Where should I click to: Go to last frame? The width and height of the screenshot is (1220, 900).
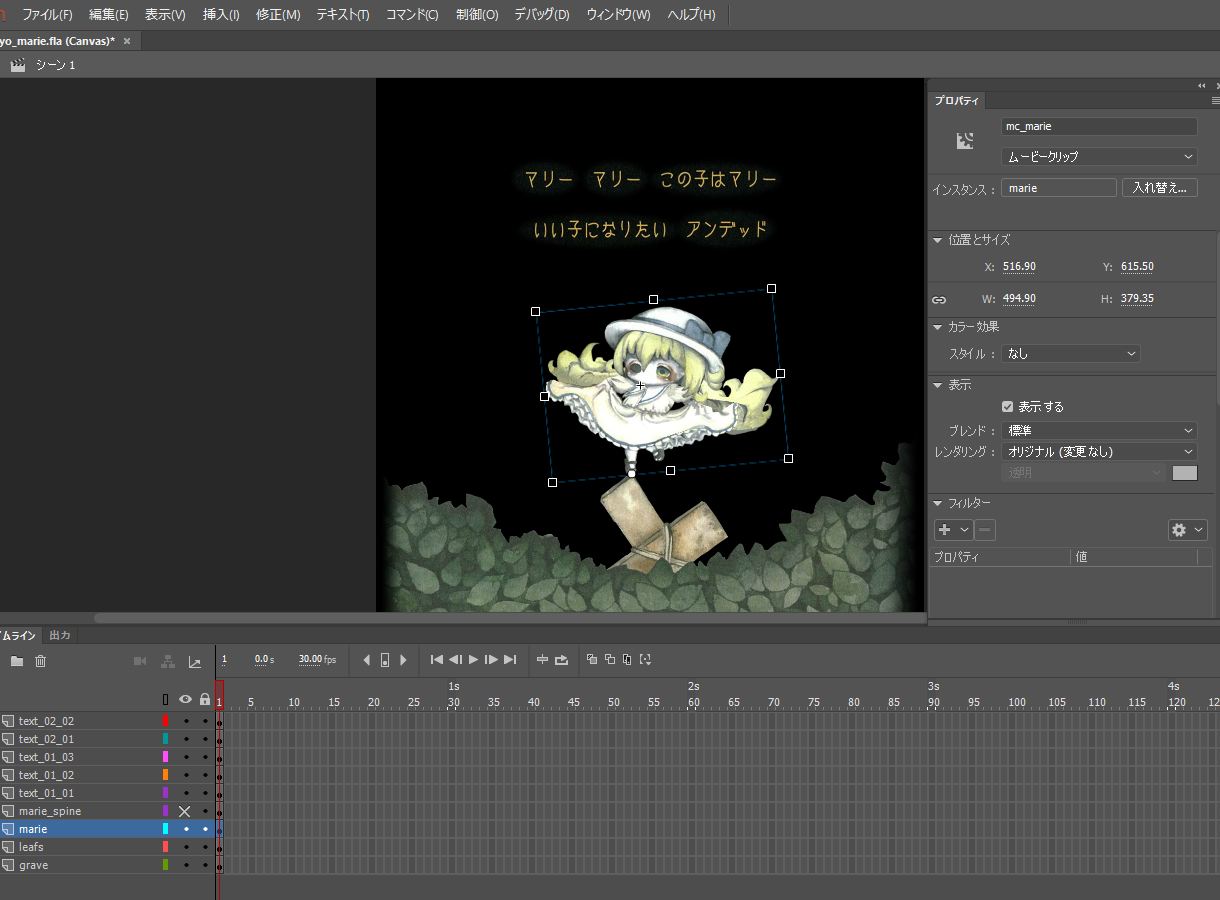point(510,660)
